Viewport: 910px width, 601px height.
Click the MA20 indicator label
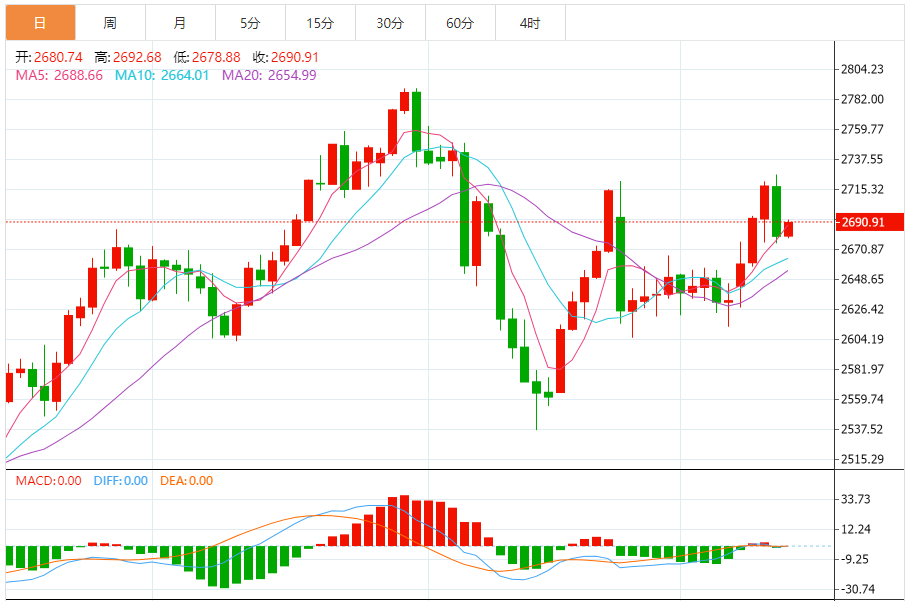(269, 75)
